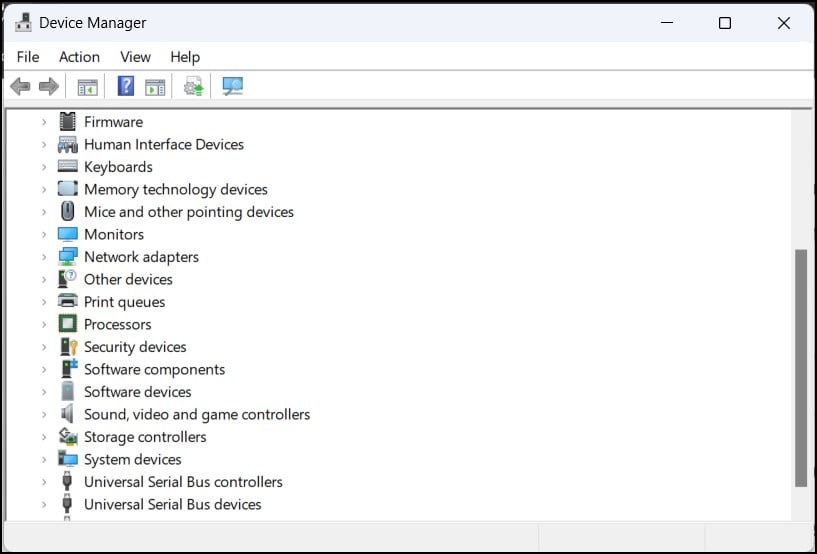This screenshot has height=554, width=817.
Task: Select the mouse icon for pointing devices
Action: (67, 212)
